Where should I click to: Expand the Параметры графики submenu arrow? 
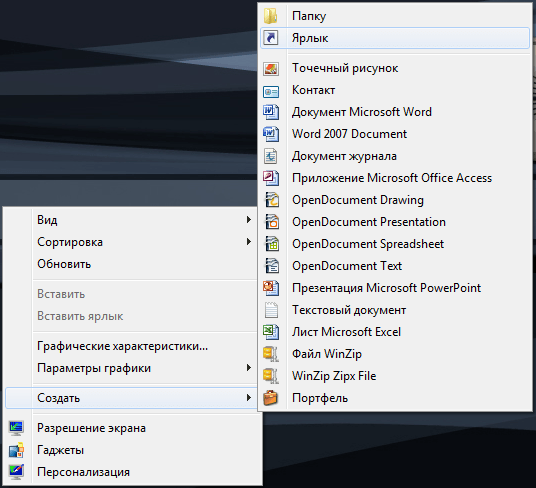(249, 368)
